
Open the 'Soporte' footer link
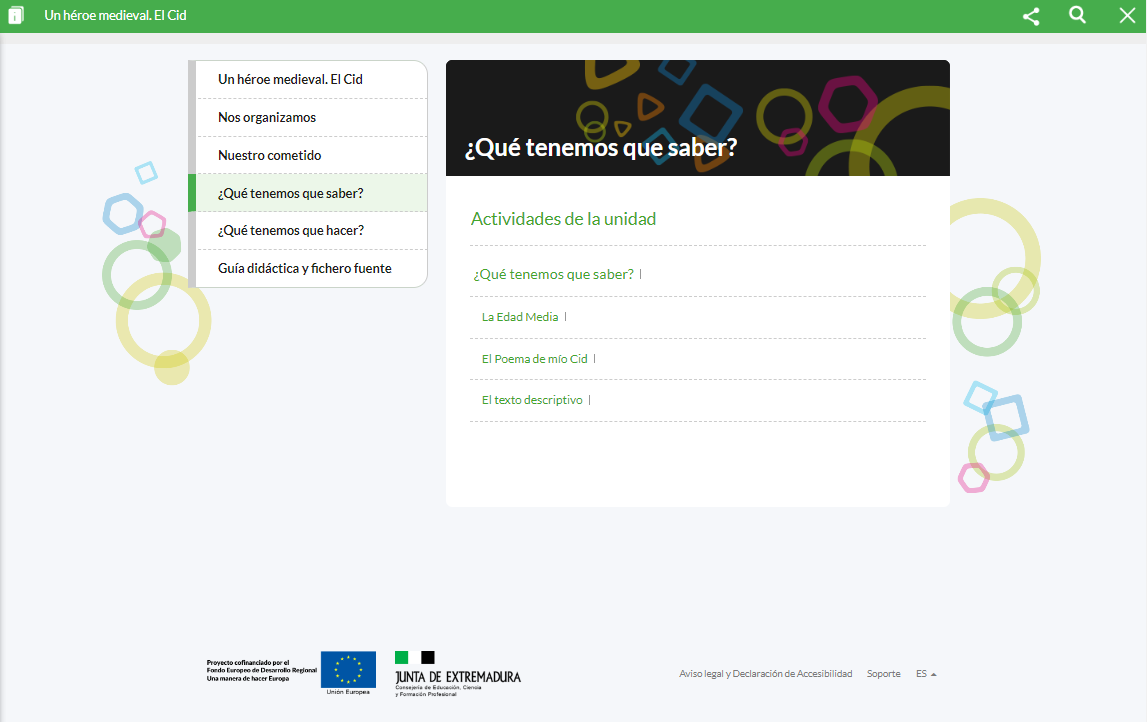[x=884, y=674]
